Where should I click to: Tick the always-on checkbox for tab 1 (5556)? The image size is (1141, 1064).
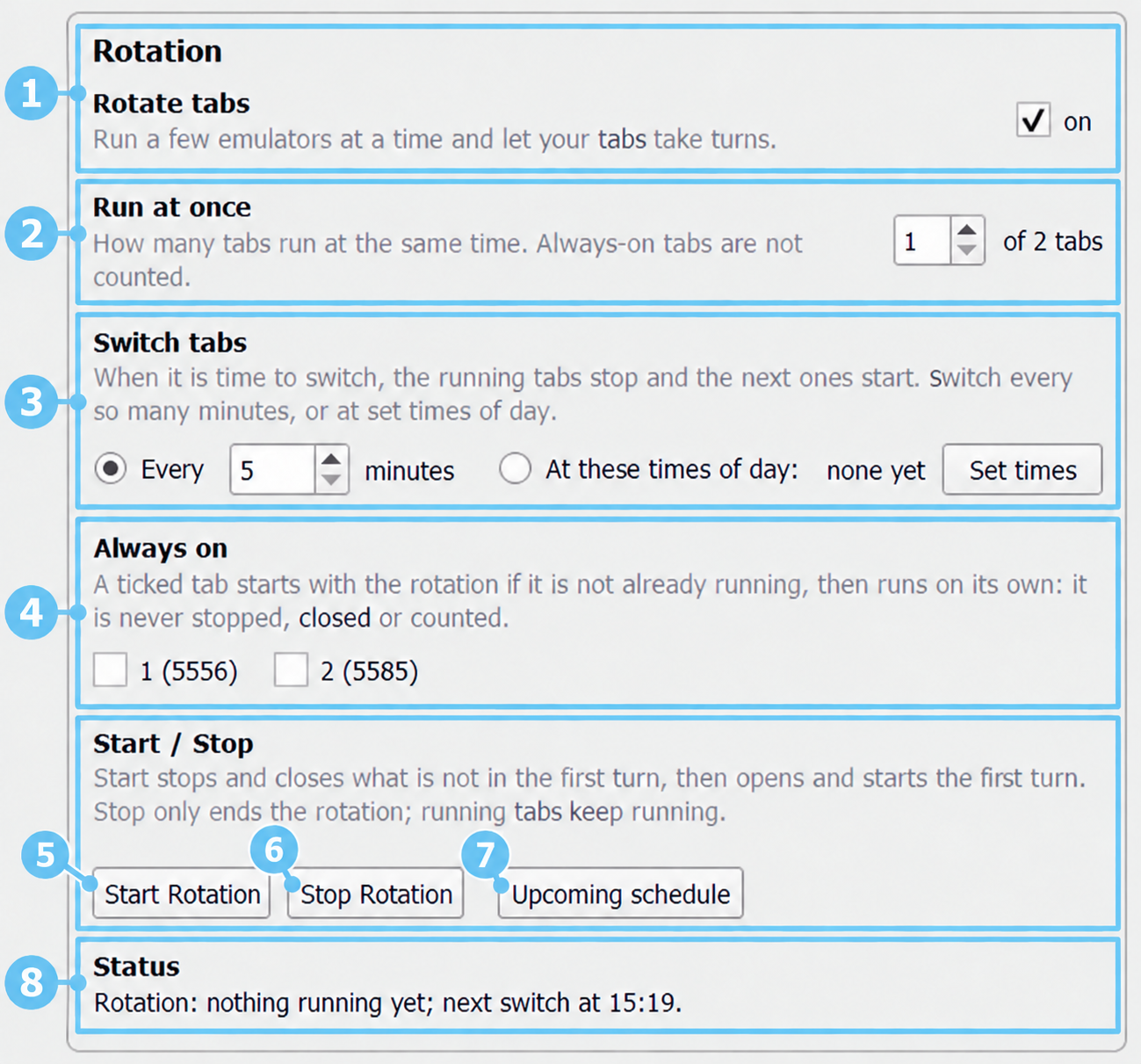point(111,670)
